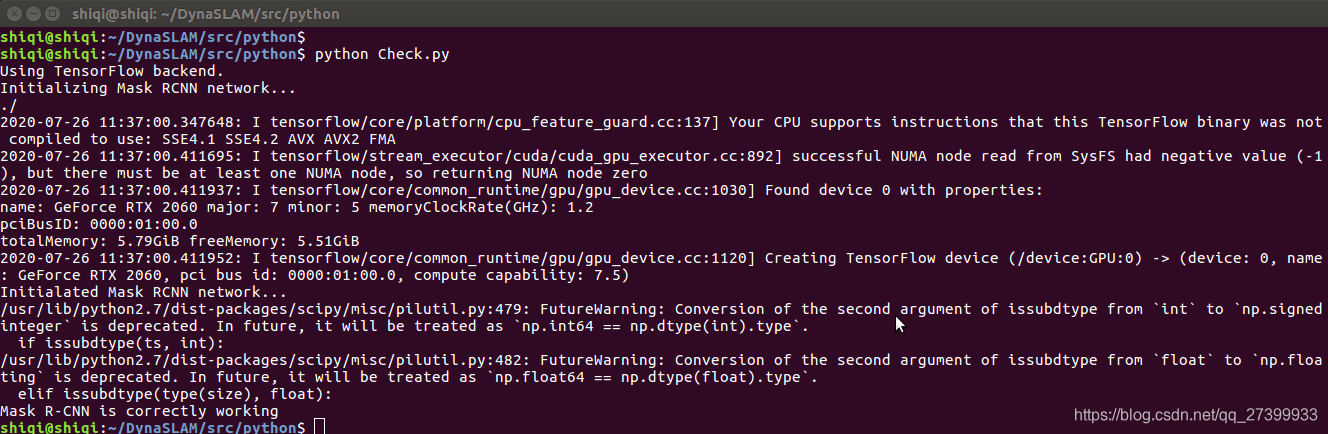Click the "./" output line
The image size is (1328, 434).
[9, 105]
